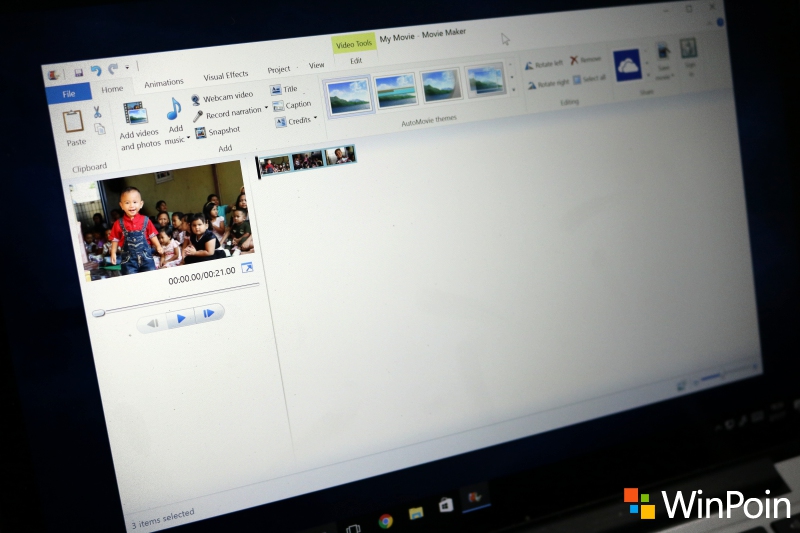This screenshot has width=800, height=533.
Task: Switch to the Animations tab
Action: (163, 83)
